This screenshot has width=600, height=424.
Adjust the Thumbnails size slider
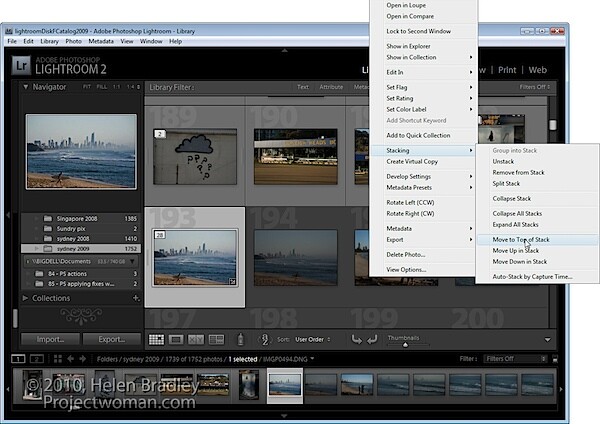click(405, 345)
